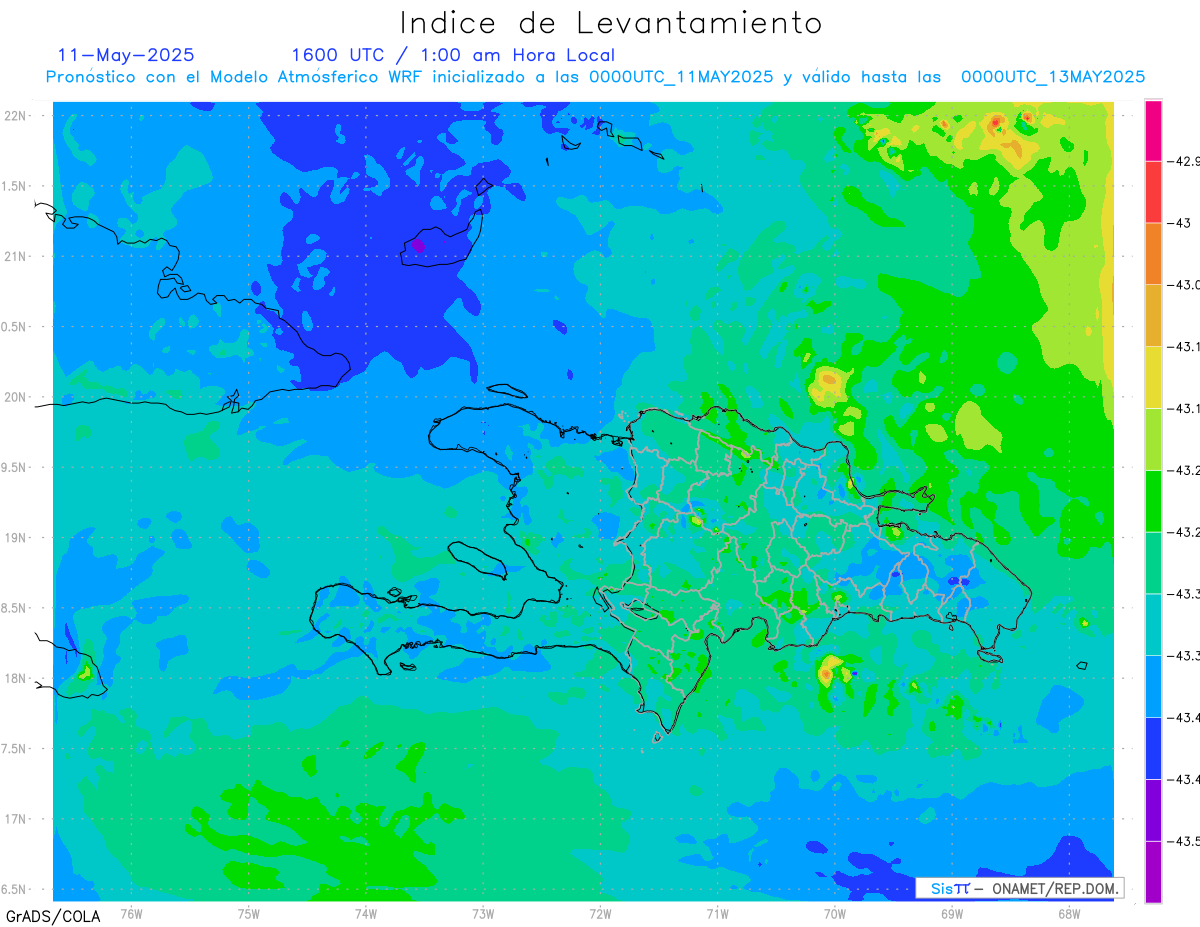This screenshot has height=927, width=1200.
Task: Click the '69W' longitude label
Action: coord(952,913)
